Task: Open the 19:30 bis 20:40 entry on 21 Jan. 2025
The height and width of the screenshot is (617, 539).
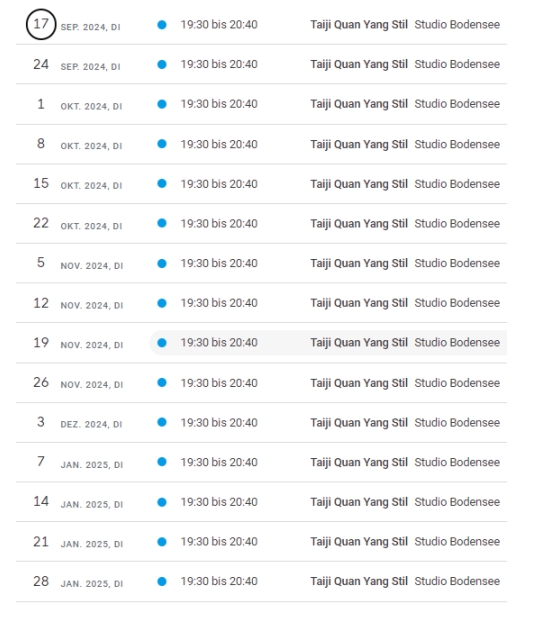Action: [x=219, y=542]
